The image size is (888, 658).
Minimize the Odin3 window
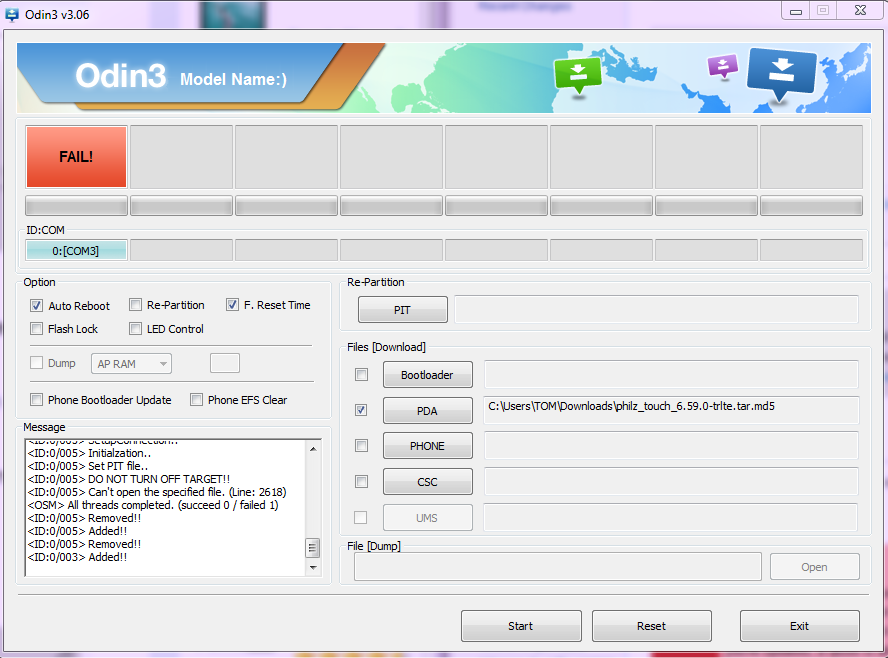click(x=796, y=11)
